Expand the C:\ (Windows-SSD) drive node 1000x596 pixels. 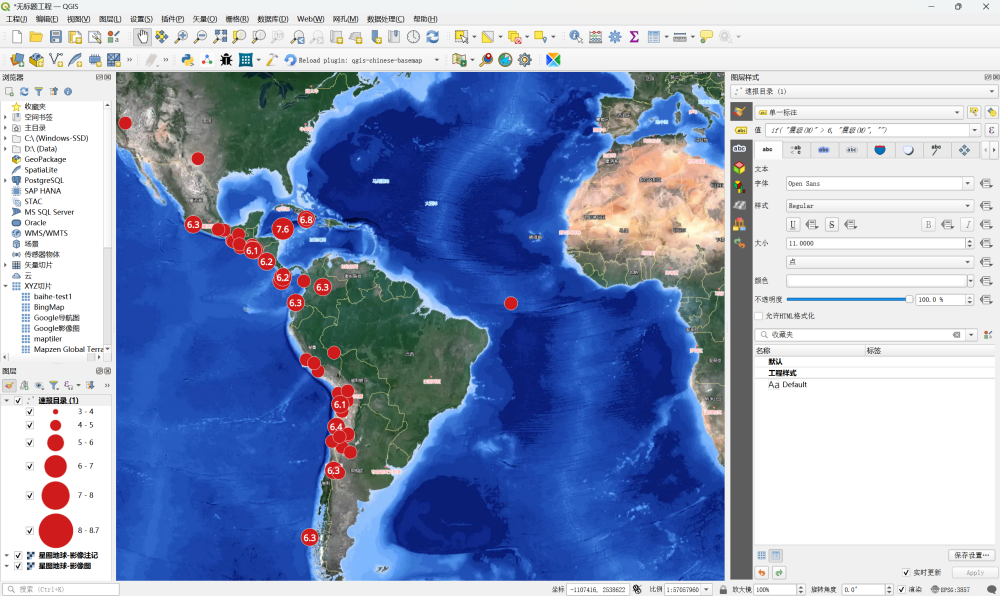pyautogui.click(x=6, y=138)
